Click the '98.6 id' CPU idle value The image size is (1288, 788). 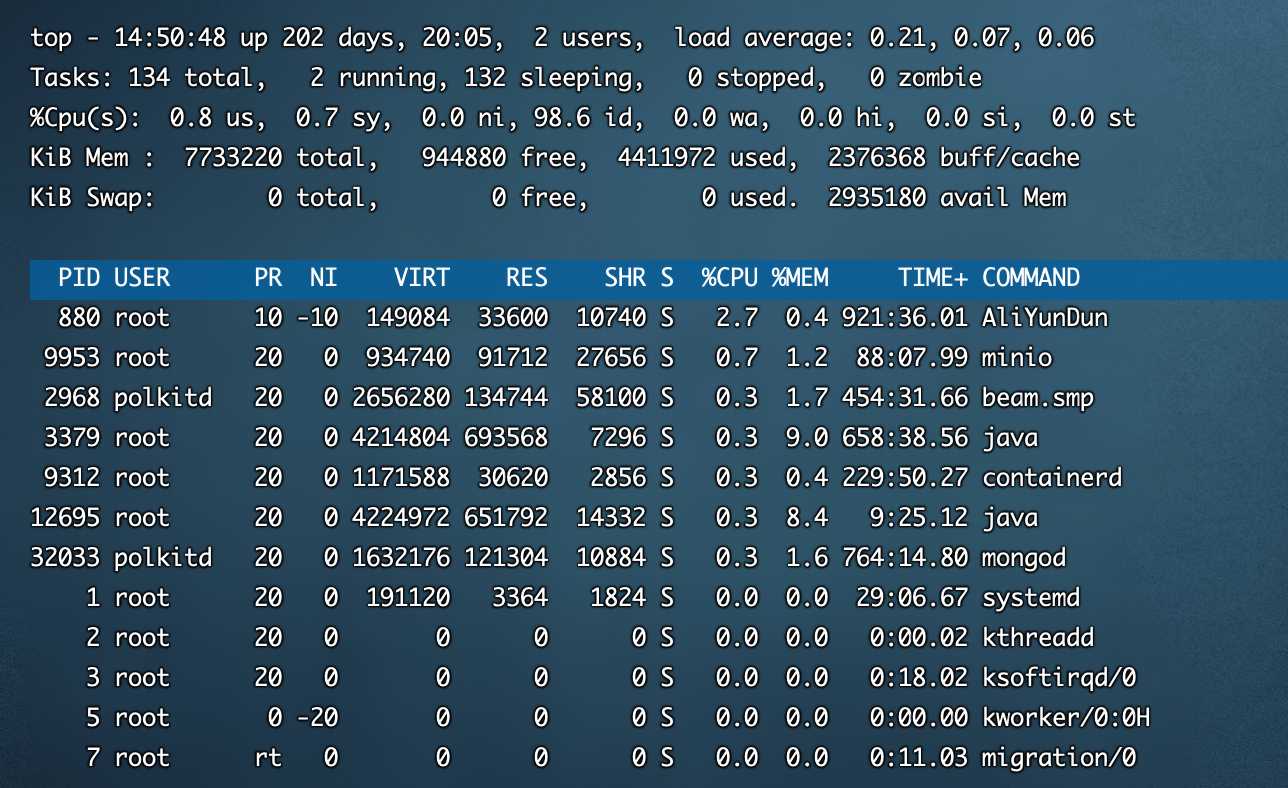[590, 118]
